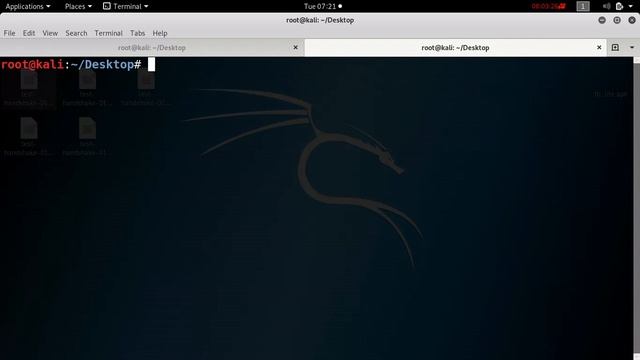640x360 pixels.
Task: Click the Terminal icon in top bar
Action: [x=107, y=6]
